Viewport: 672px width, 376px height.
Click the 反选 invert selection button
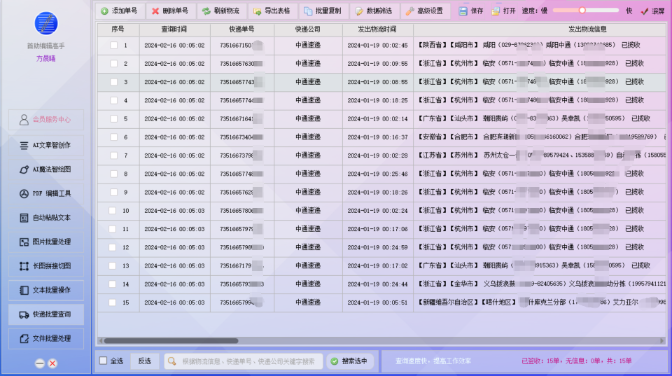pos(145,361)
